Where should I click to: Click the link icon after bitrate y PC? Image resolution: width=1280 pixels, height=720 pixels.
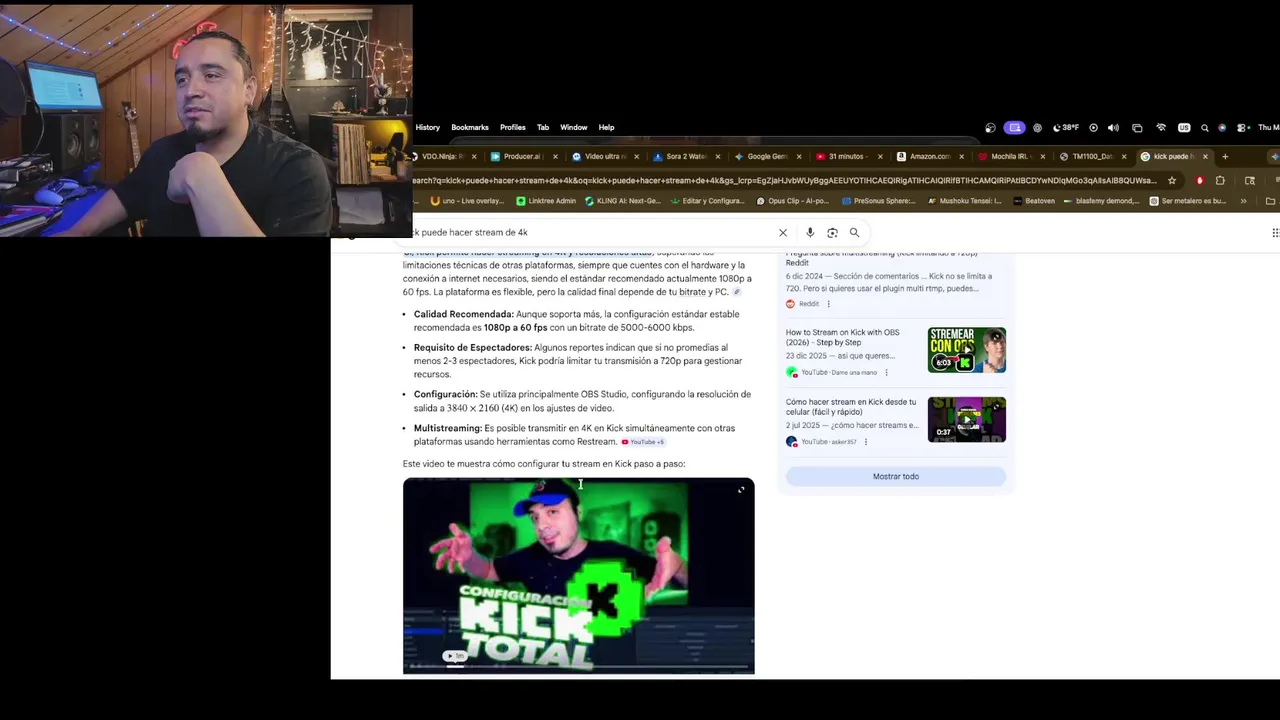tap(737, 292)
